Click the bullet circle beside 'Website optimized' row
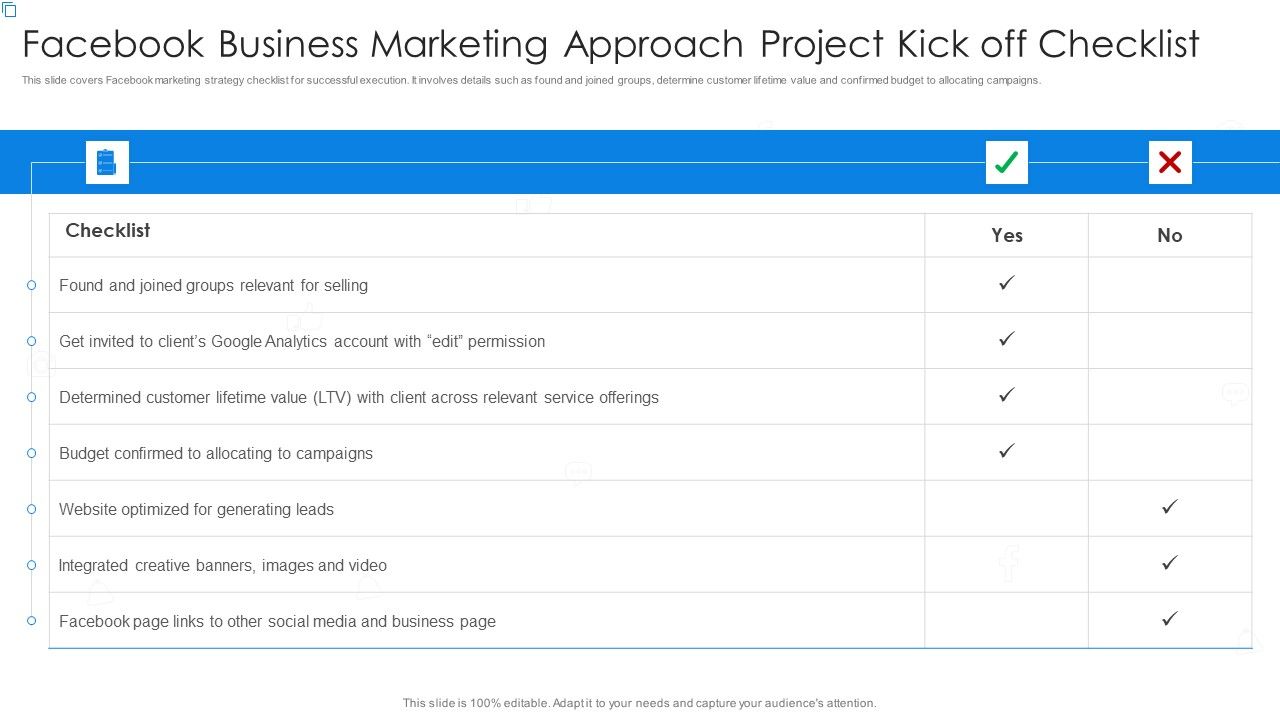The height and width of the screenshot is (720, 1280). tap(31, 509)
